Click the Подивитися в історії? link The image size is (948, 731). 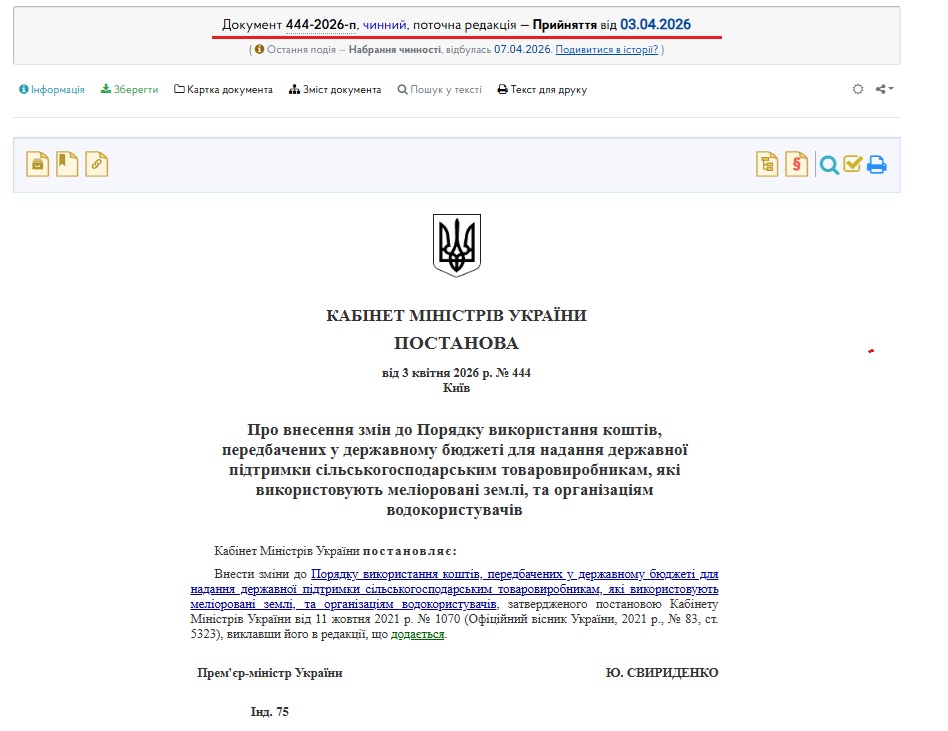coord(606,50)
